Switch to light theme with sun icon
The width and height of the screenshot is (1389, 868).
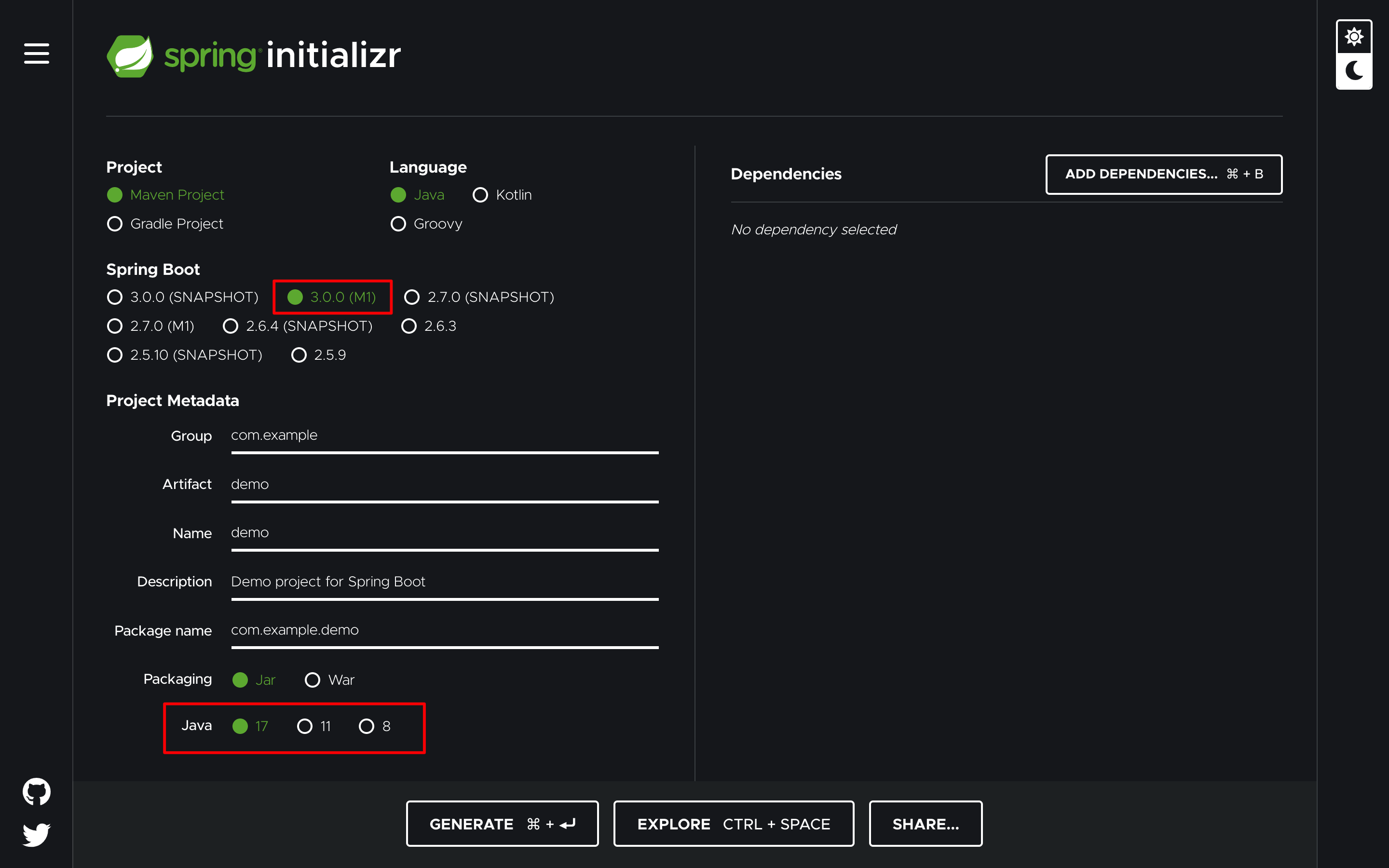coord(1353,37)
